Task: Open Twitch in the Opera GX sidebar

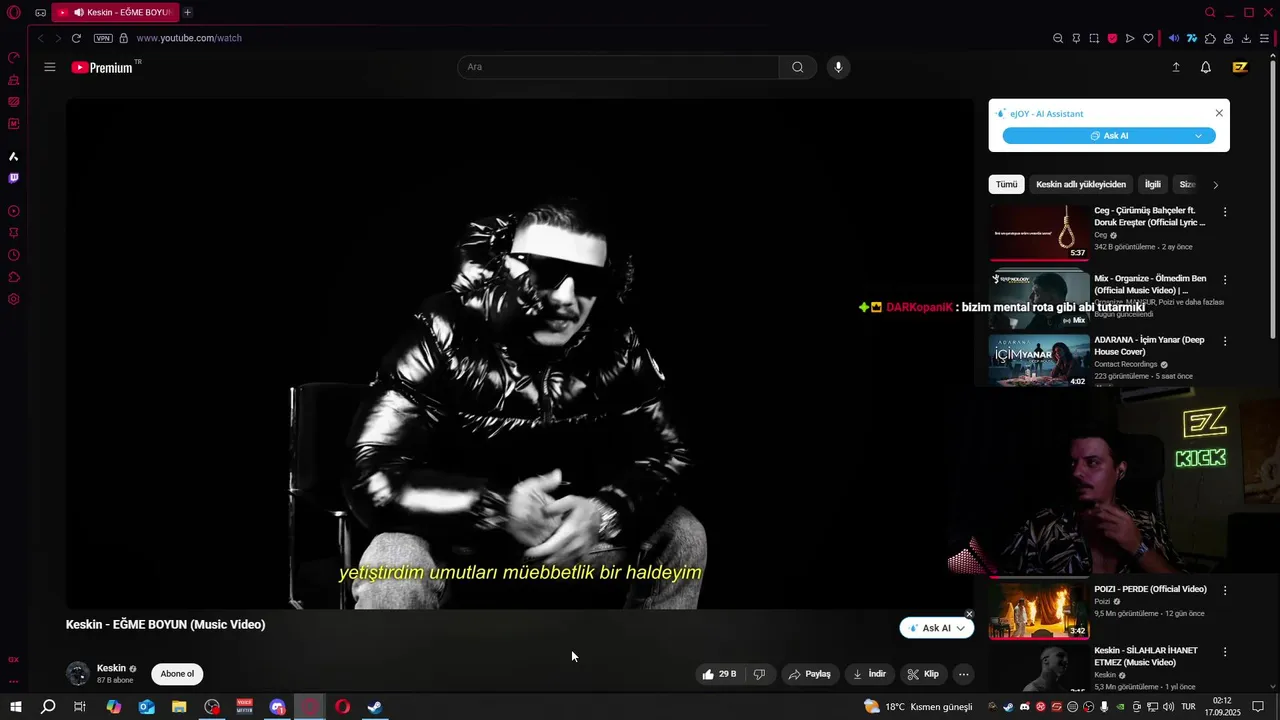Action: tap(13, 178)
